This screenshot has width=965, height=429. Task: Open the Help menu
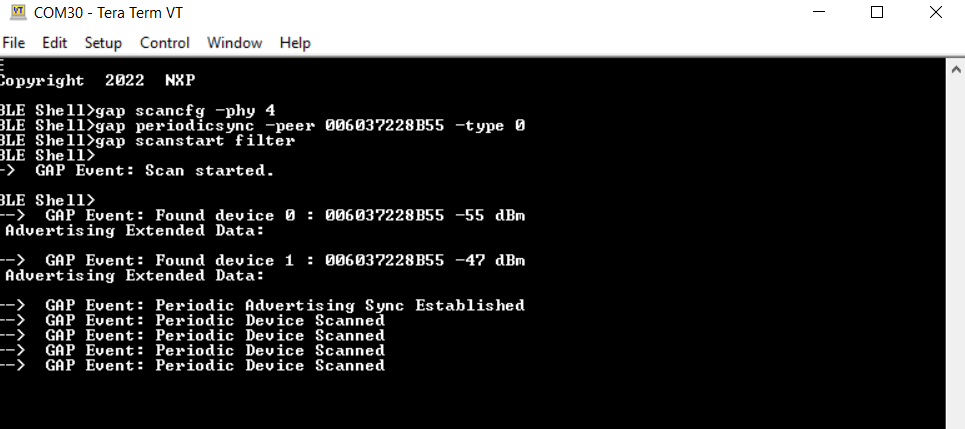pos(295,43)
